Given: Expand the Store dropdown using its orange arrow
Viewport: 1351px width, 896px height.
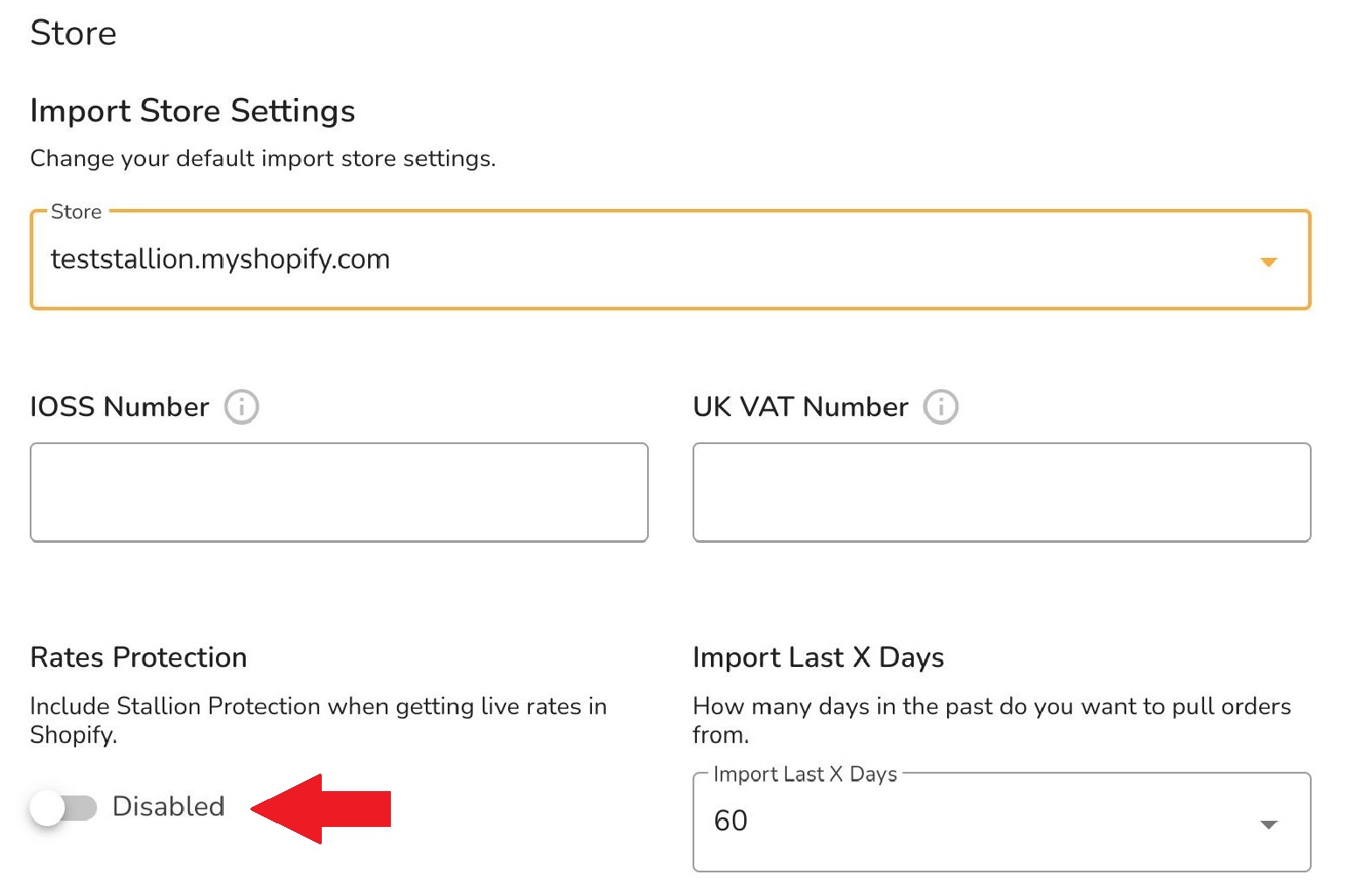Looking at the screenshot, I should [x=1268, y=261].
